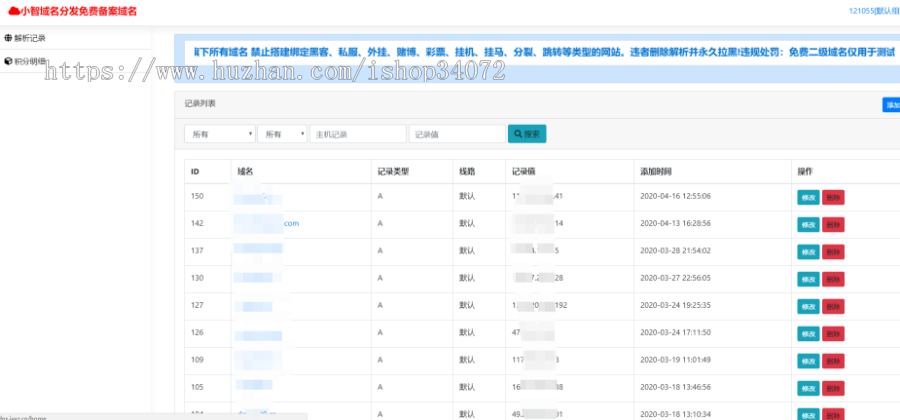This screenshot has height=420, width=900.
Task: Click 修改 for record ID 137
Action: click(808, 252)
